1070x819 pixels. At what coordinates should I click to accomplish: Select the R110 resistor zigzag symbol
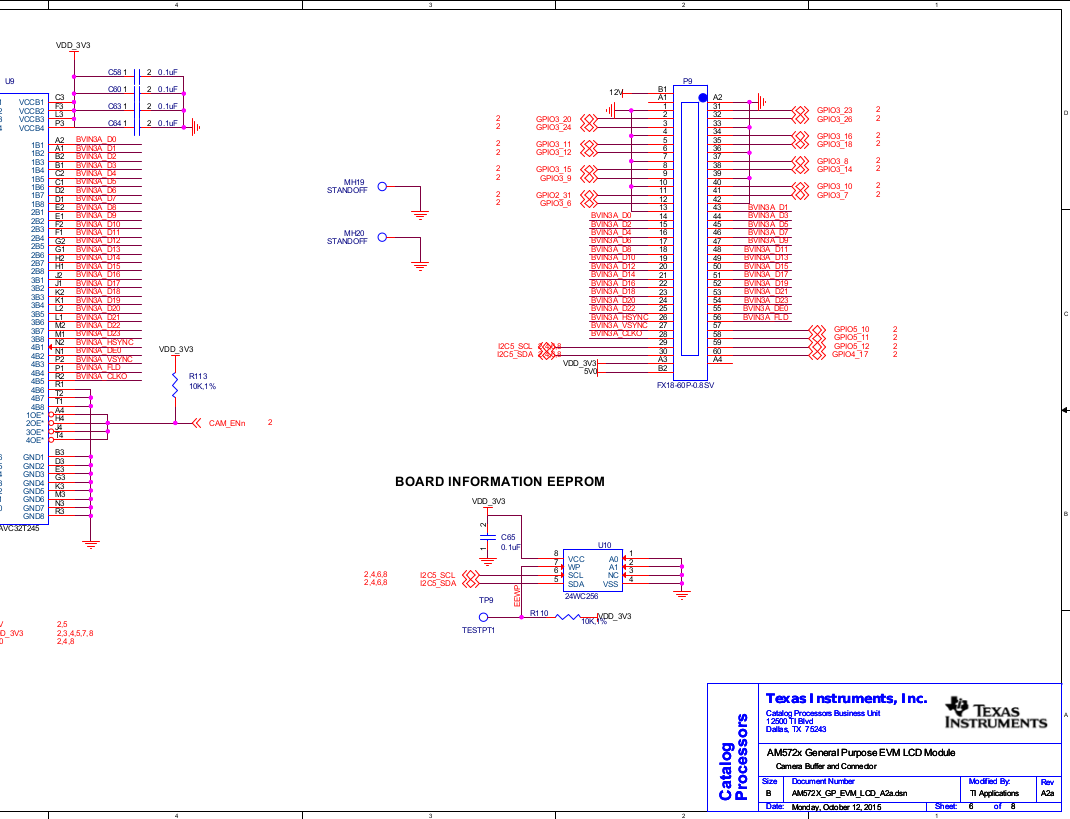(x=568, y=617)
